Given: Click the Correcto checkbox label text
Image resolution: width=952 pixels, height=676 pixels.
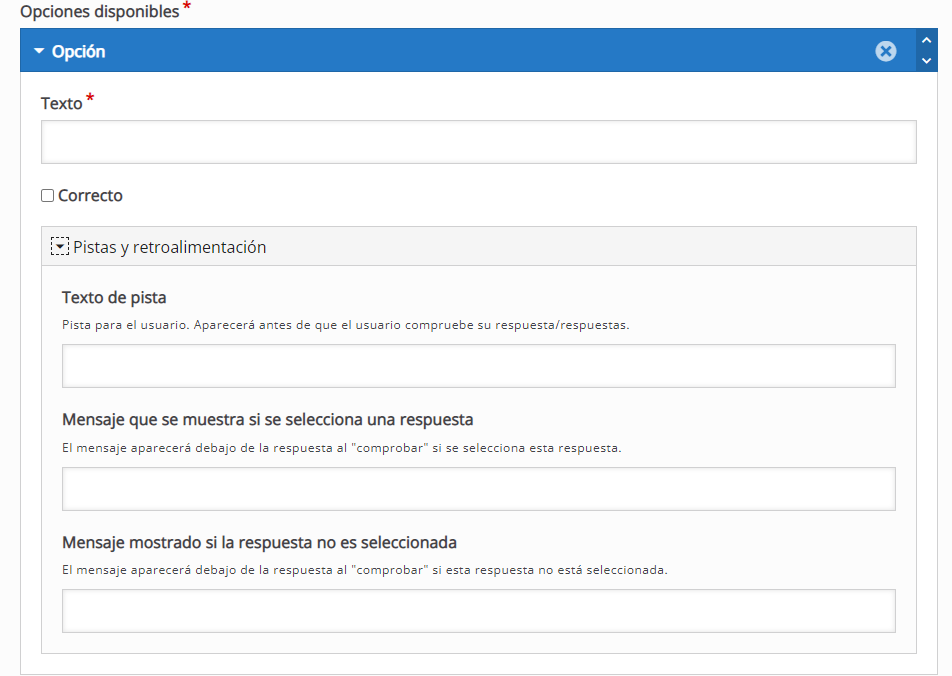Looking at the screenshot, I should click(x=90, y=196).
